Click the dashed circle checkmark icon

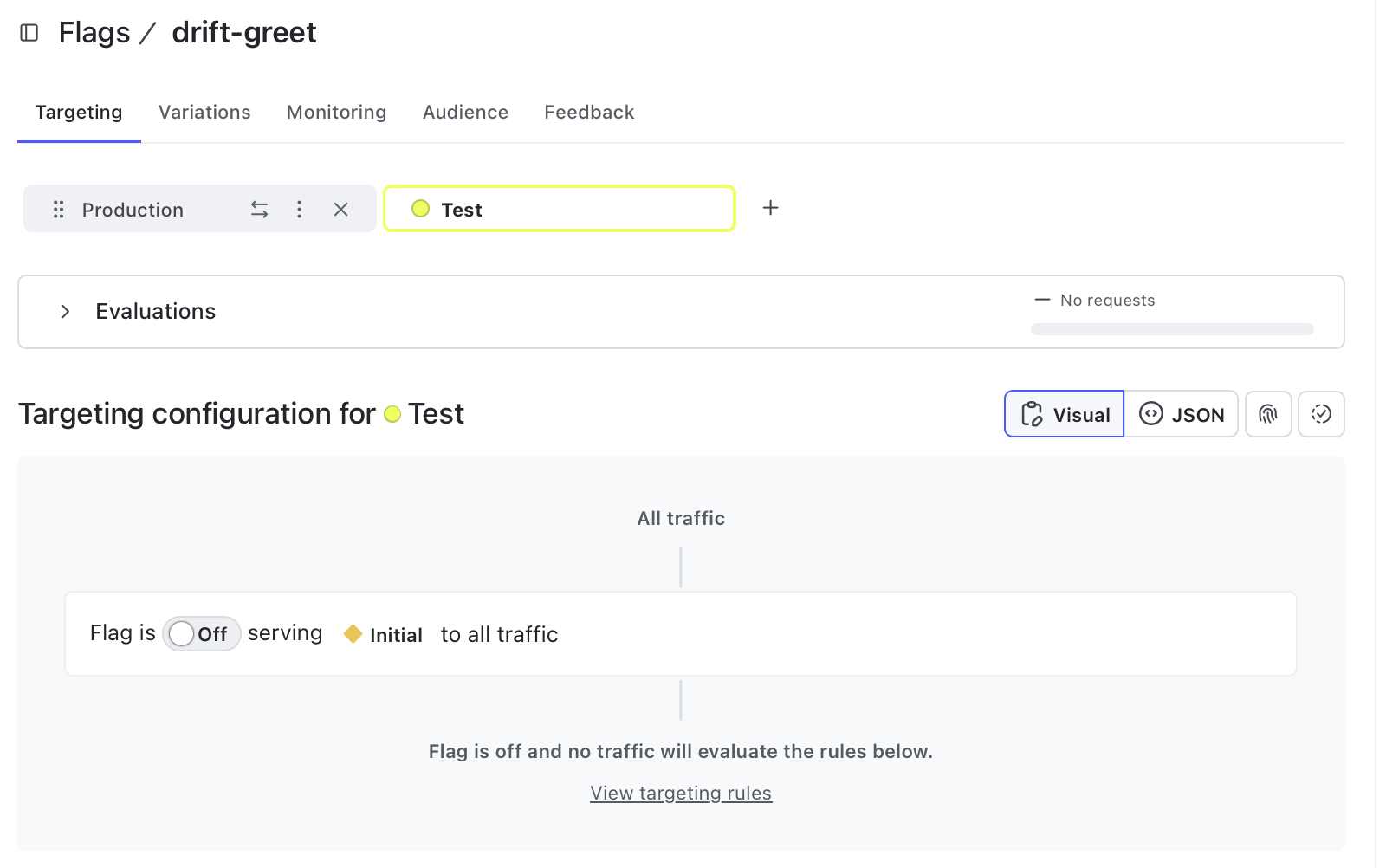pos(1321,414)
